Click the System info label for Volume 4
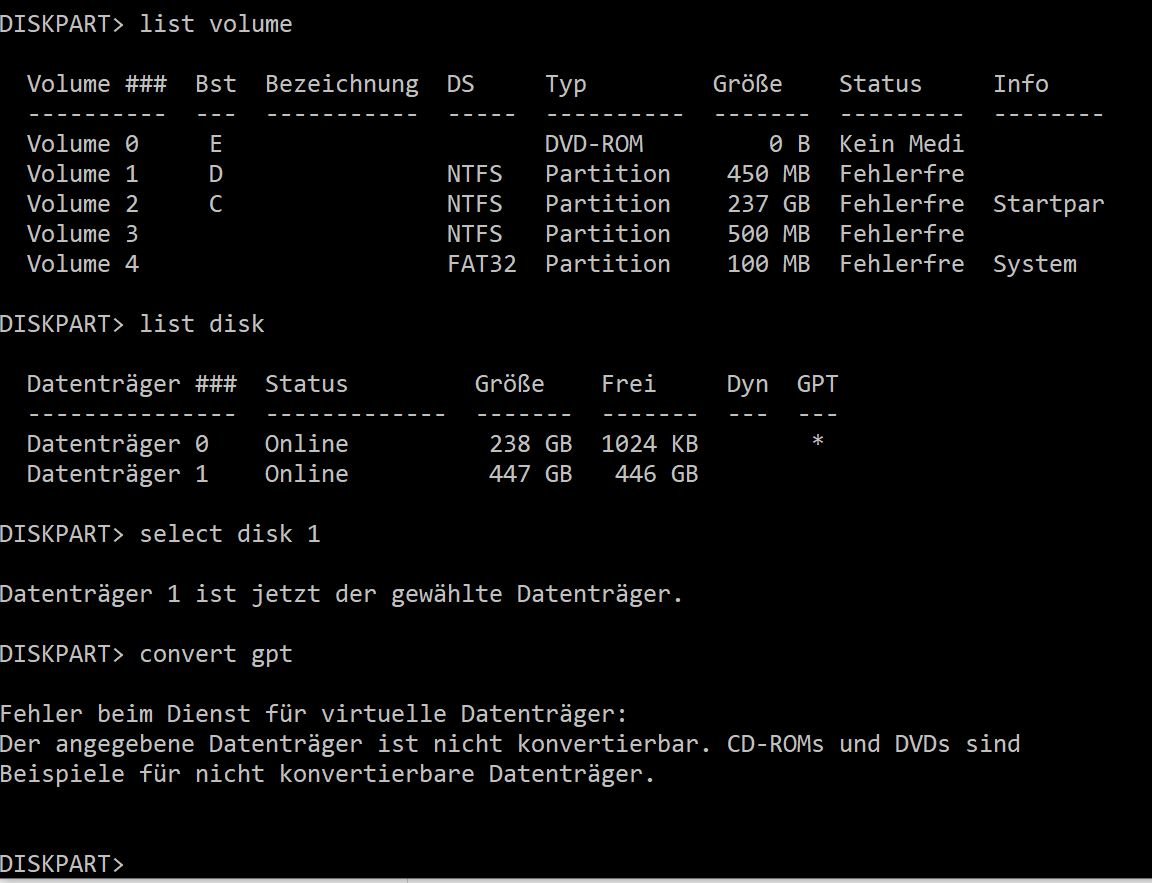This screenshot has height=883, width=1152. 1034,264
